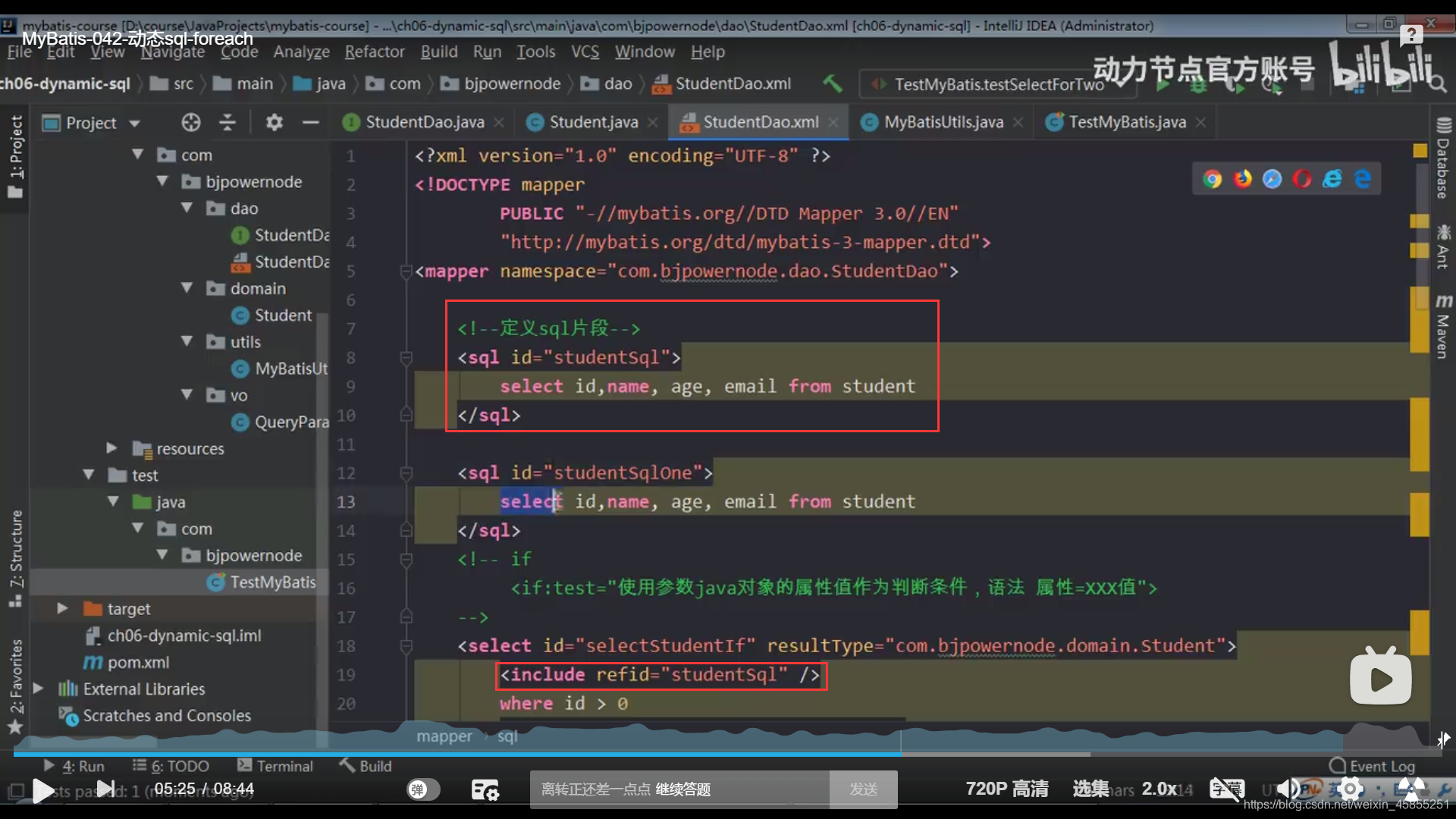The height and width of the screenshot is (819, 1456).
Task: Open the Maven side tool window
Action: 1443,326
